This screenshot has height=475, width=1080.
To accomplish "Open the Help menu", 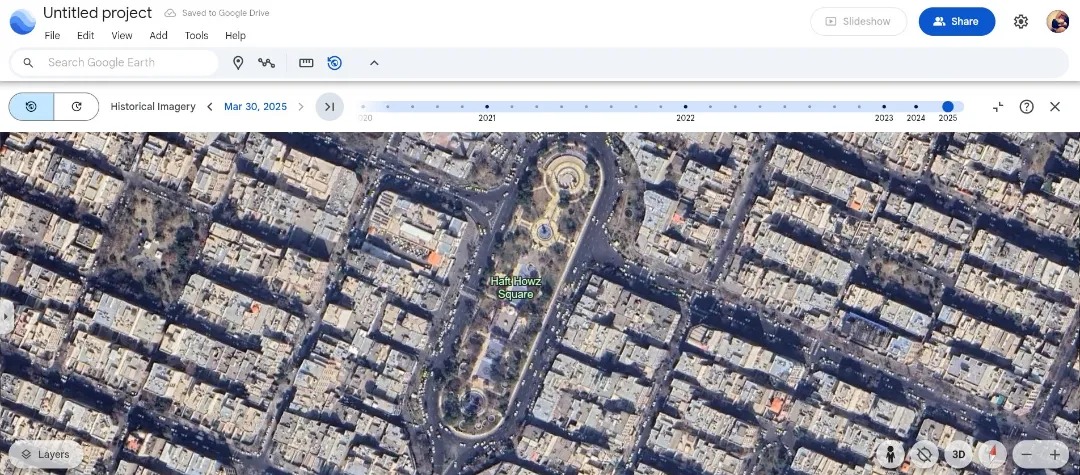I will [235, 36].
